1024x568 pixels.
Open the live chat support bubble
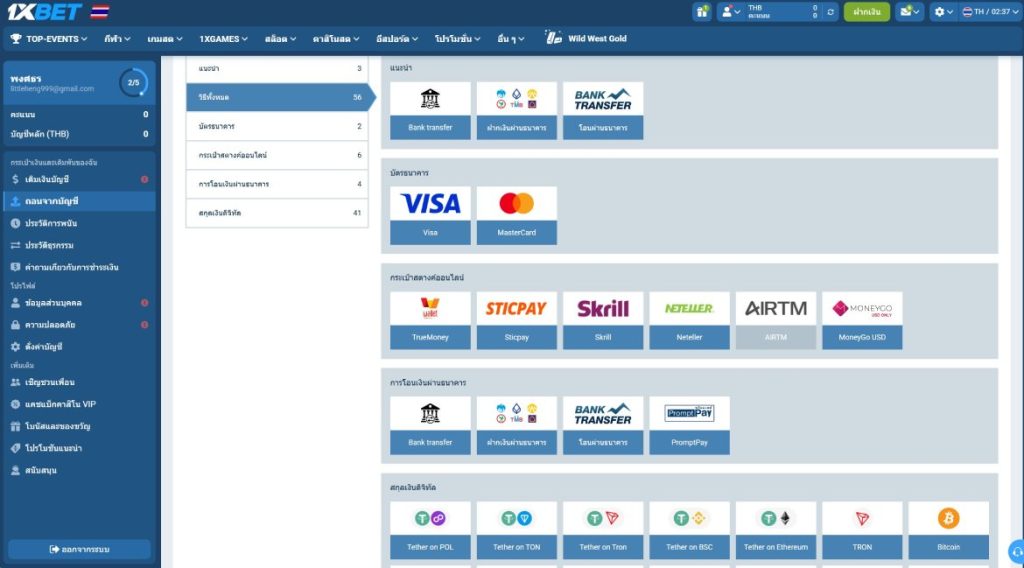click(1016, 552)
